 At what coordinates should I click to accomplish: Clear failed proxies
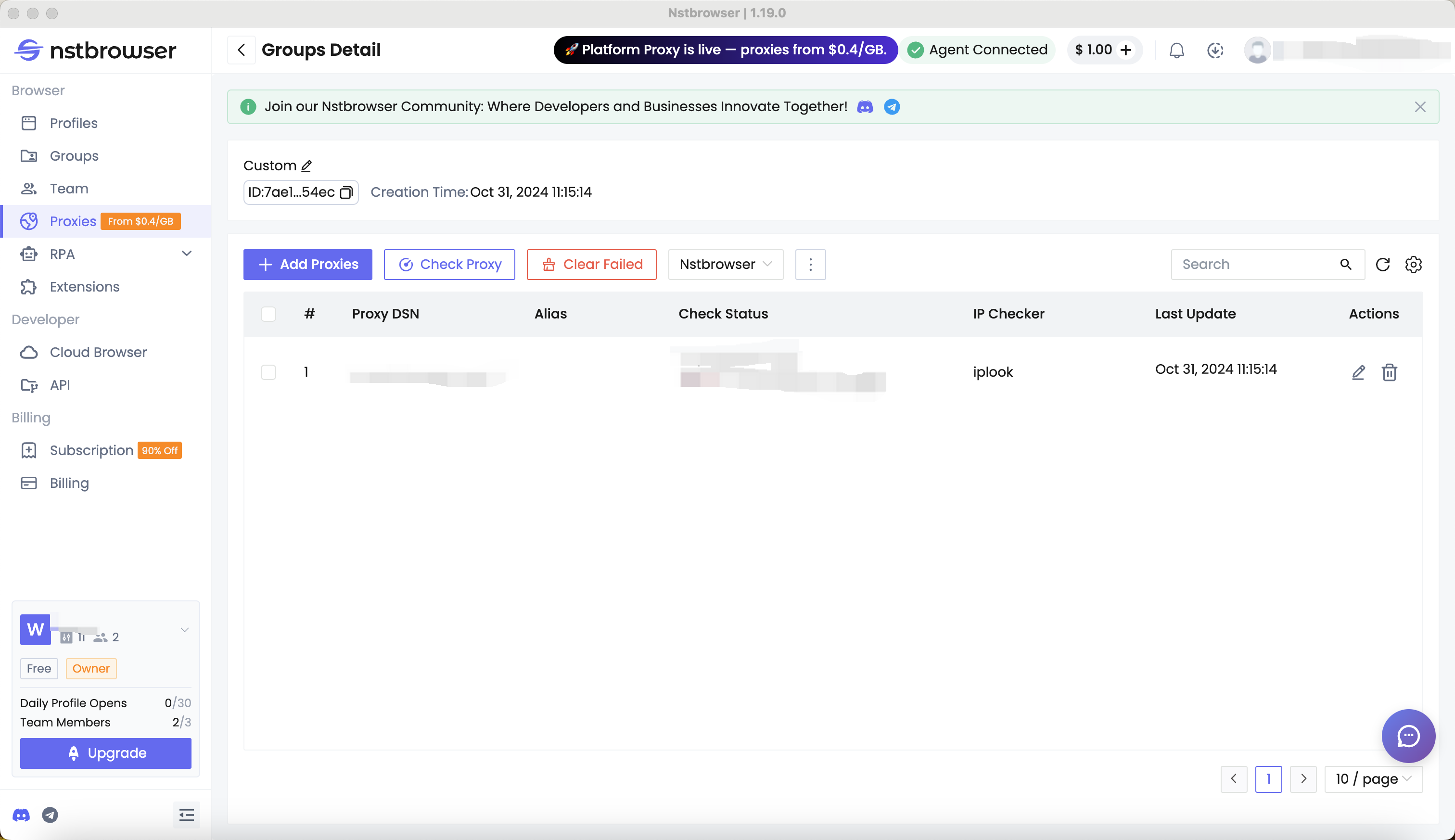[x=591, y=264]
